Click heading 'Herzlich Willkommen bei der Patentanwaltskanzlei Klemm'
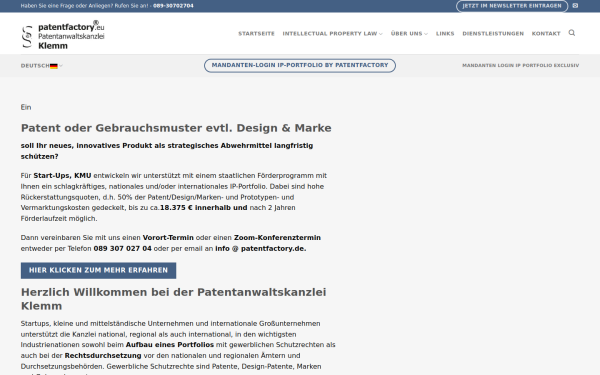 [x=173, y=299]
